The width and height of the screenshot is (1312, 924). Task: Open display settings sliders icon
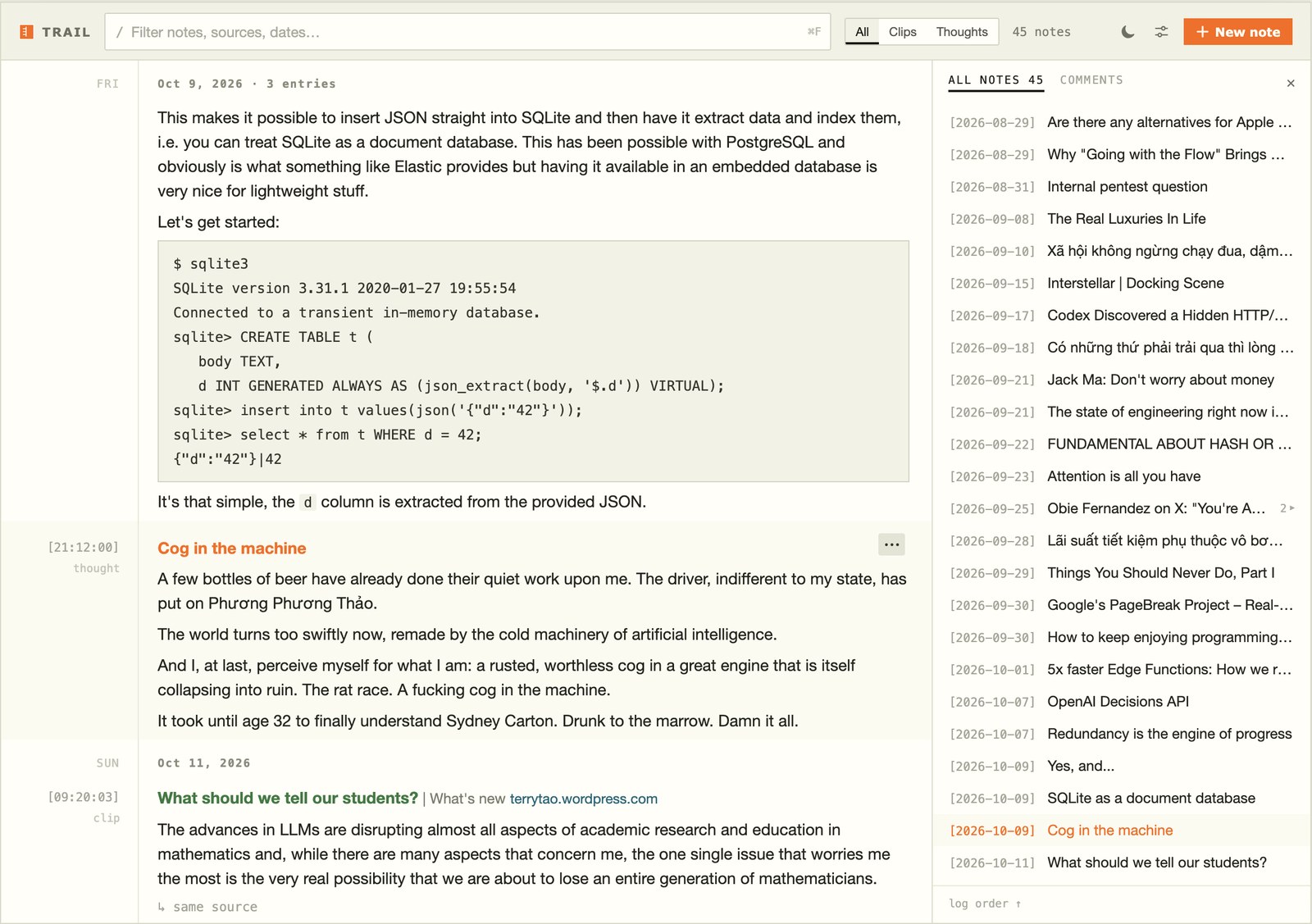1161,32
